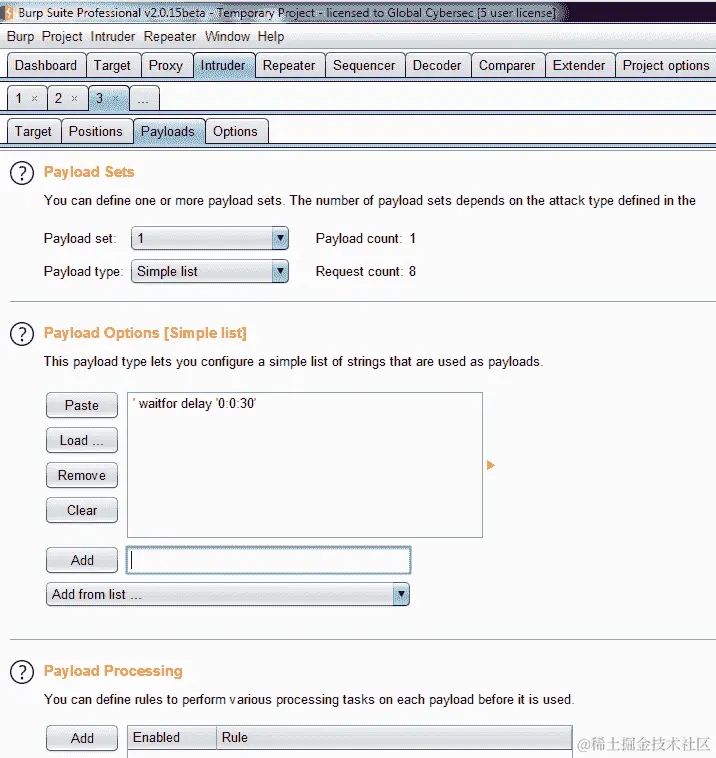Open the Project options tab
Viewport: 716px width, 758px height.
point(666,65)
